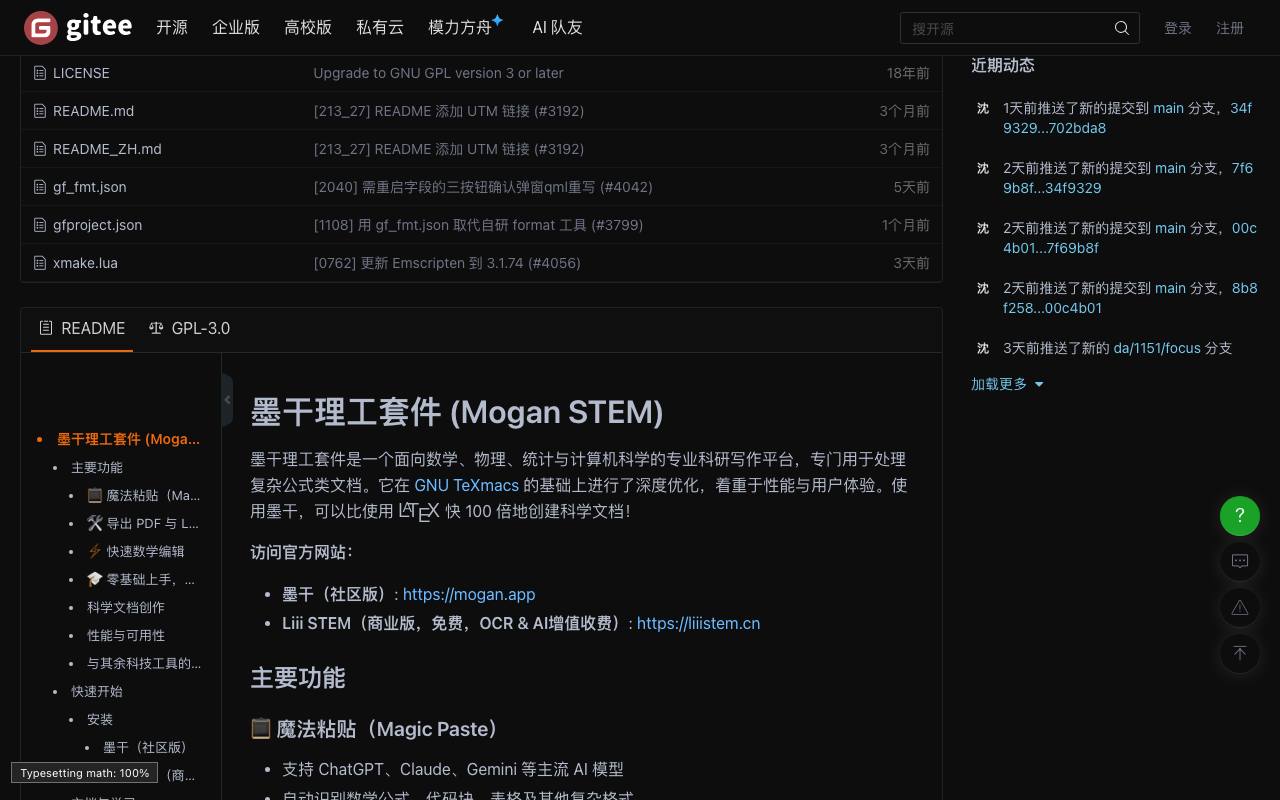Viewport: 1280px width, 800px height.
Task: Click the sparkle icon beside 模力方舟
Action: point(497,20)
